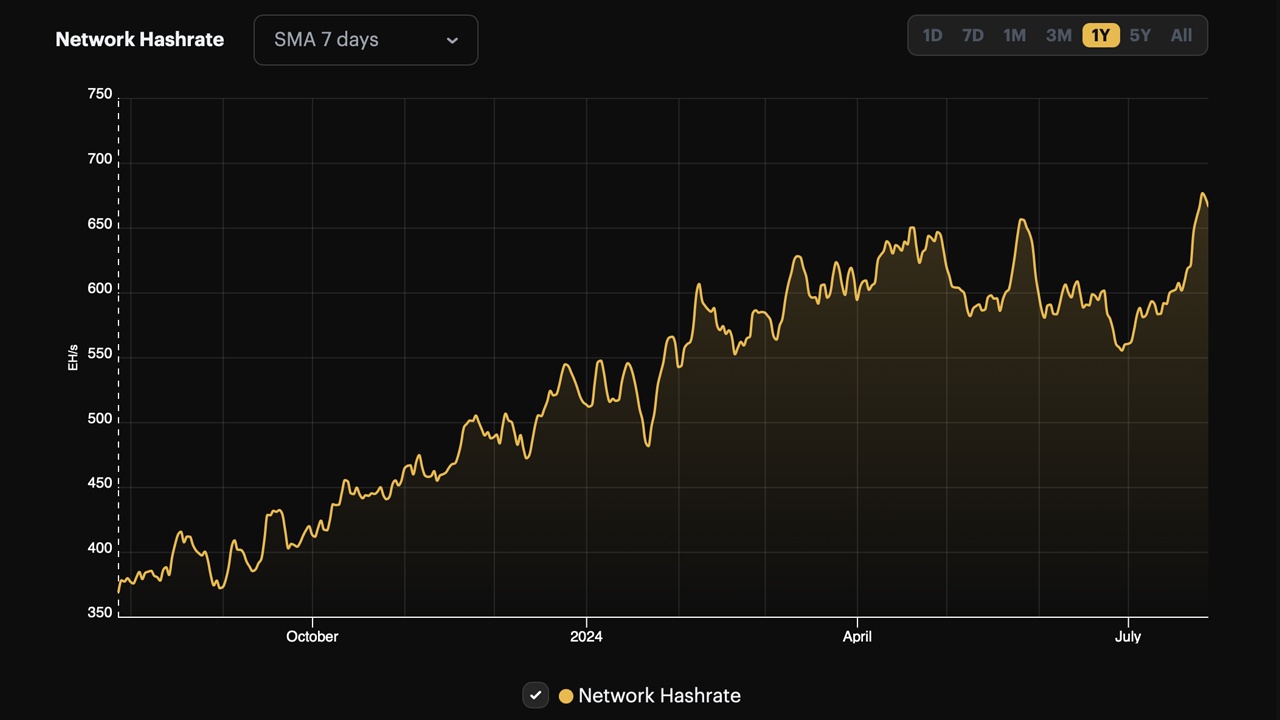This screenshot has width=1280, height=720.
Task: Change the moving average from SMA 7 days
Action: point(365,40)
